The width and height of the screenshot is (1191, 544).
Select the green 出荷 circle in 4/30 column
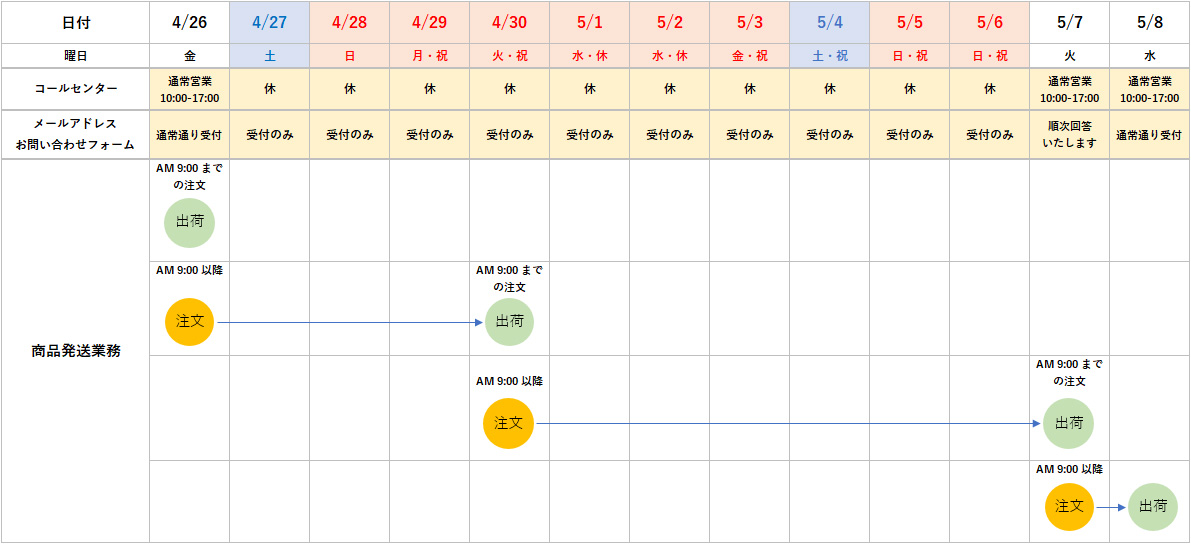509,322
